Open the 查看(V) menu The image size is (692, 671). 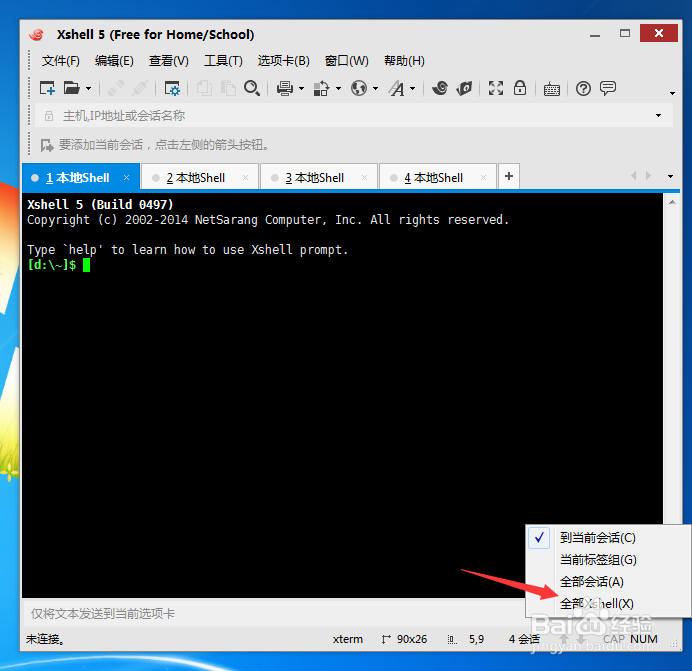tap(169, 60)
